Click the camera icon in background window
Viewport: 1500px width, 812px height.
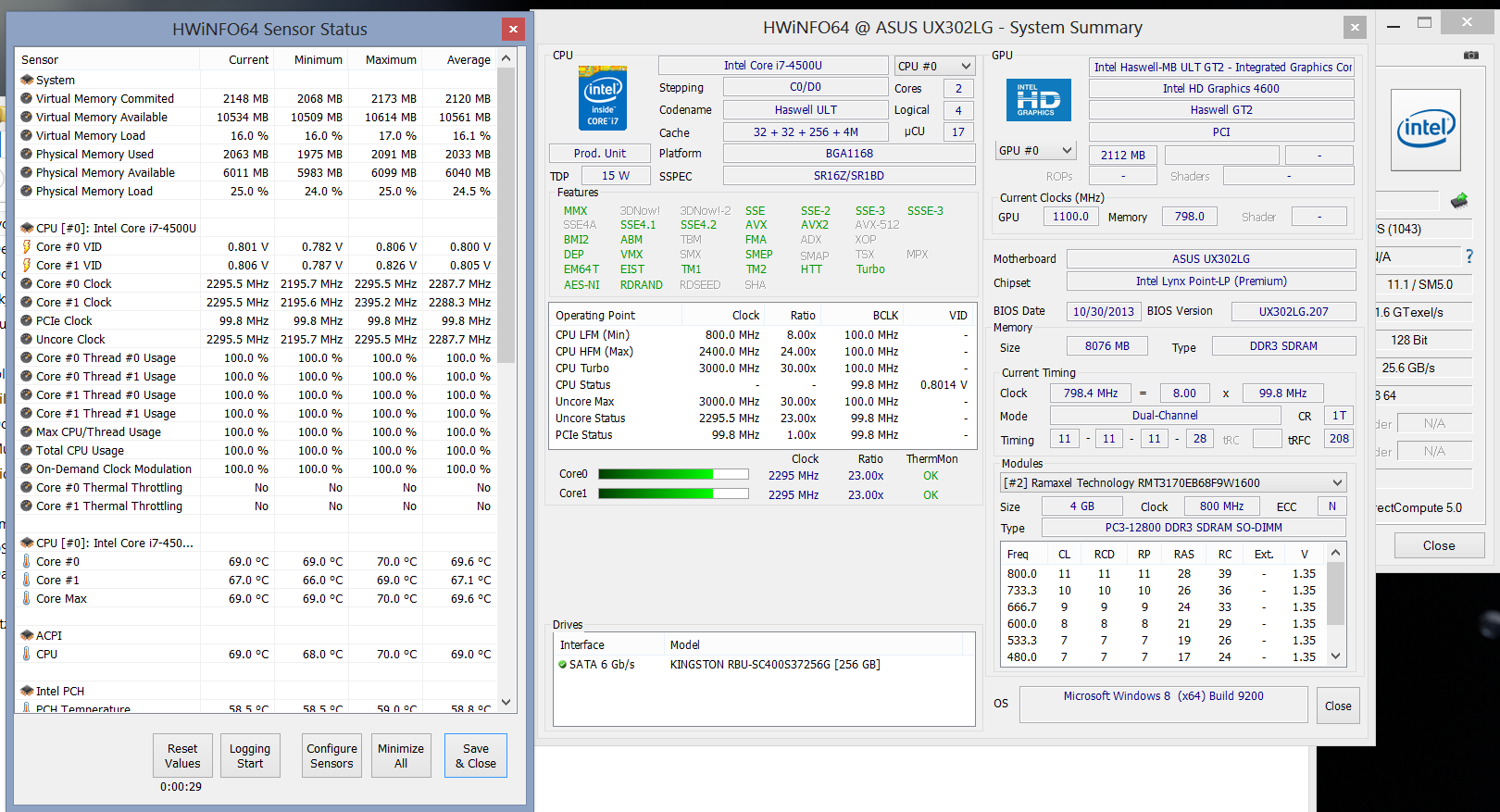1470,55
